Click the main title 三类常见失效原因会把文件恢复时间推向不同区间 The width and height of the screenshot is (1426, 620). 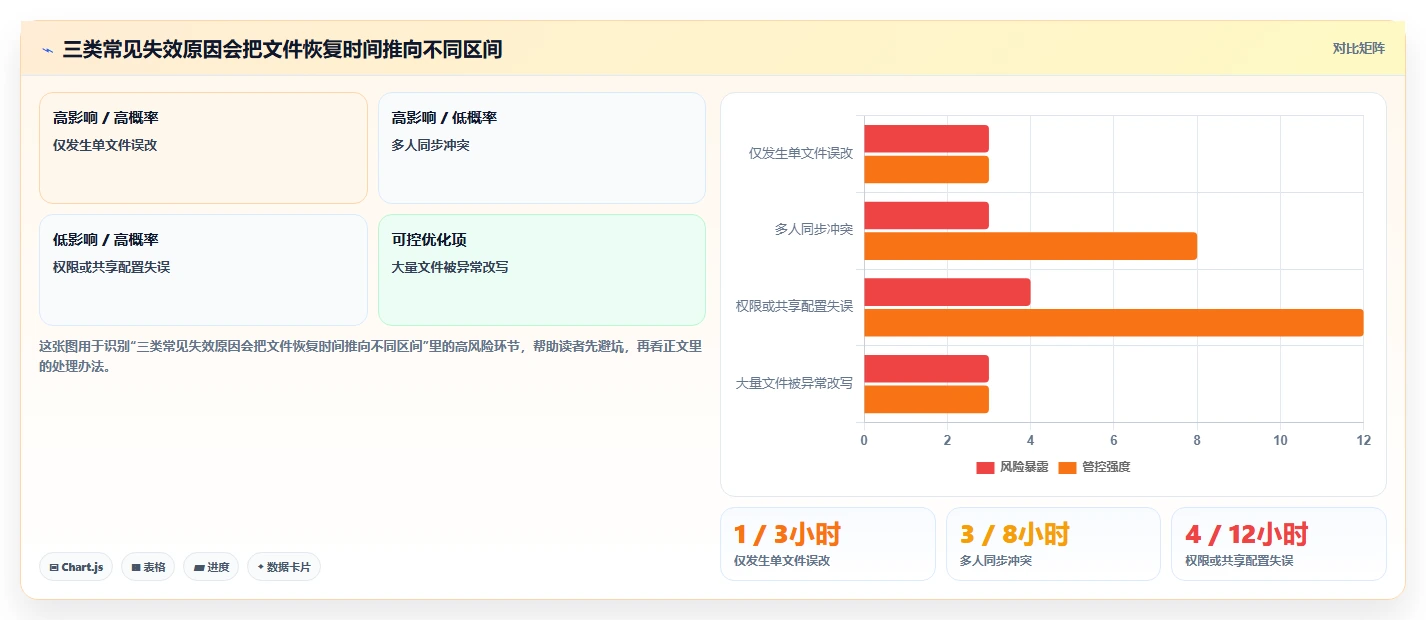point(282,49)
